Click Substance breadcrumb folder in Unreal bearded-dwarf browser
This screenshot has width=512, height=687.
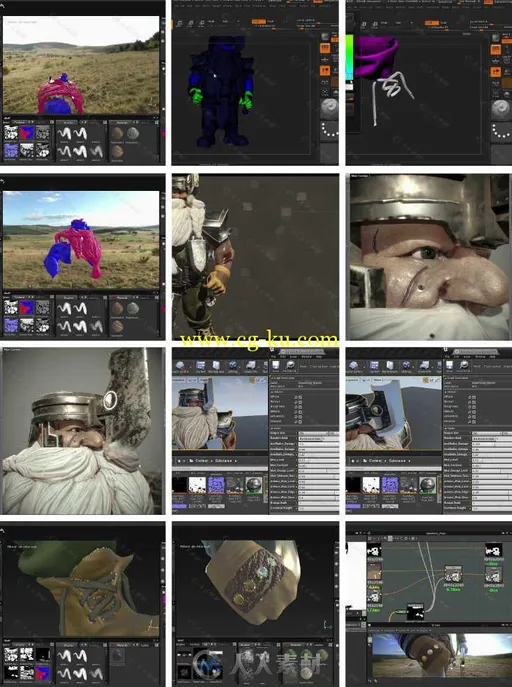[223, 461]
